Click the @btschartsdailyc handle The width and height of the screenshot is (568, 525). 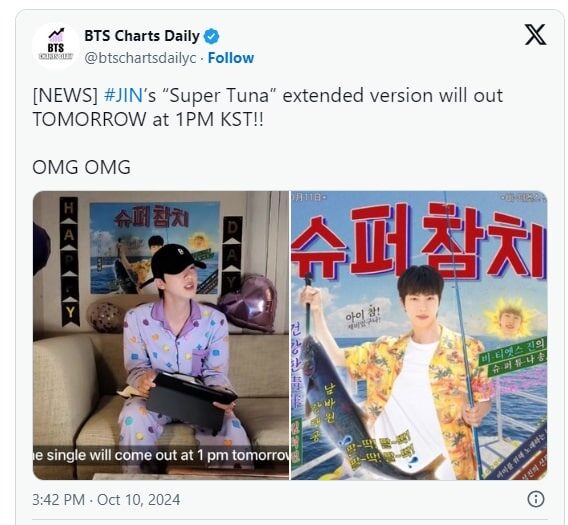pyautogui.click(x=140, y=58)
